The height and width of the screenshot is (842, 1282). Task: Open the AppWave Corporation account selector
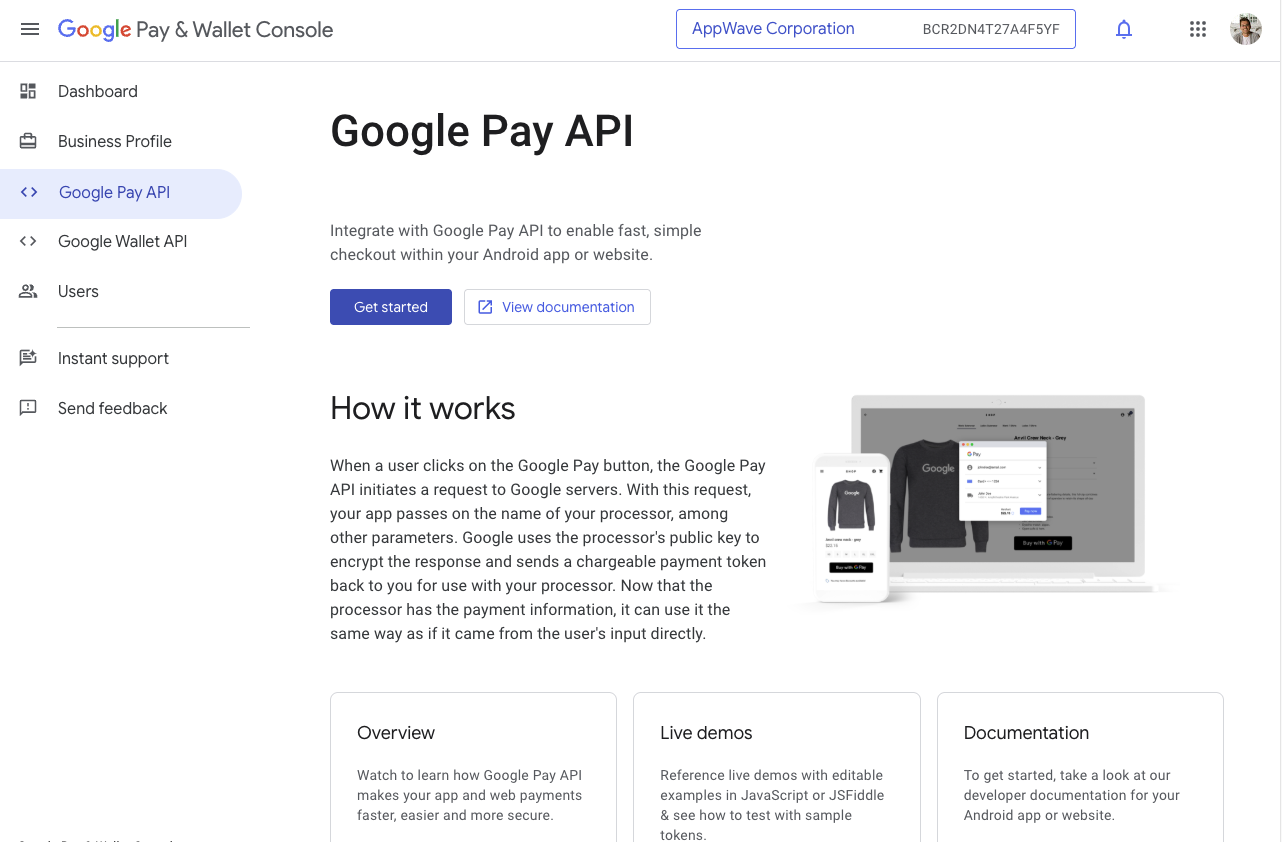click(875, 29)
